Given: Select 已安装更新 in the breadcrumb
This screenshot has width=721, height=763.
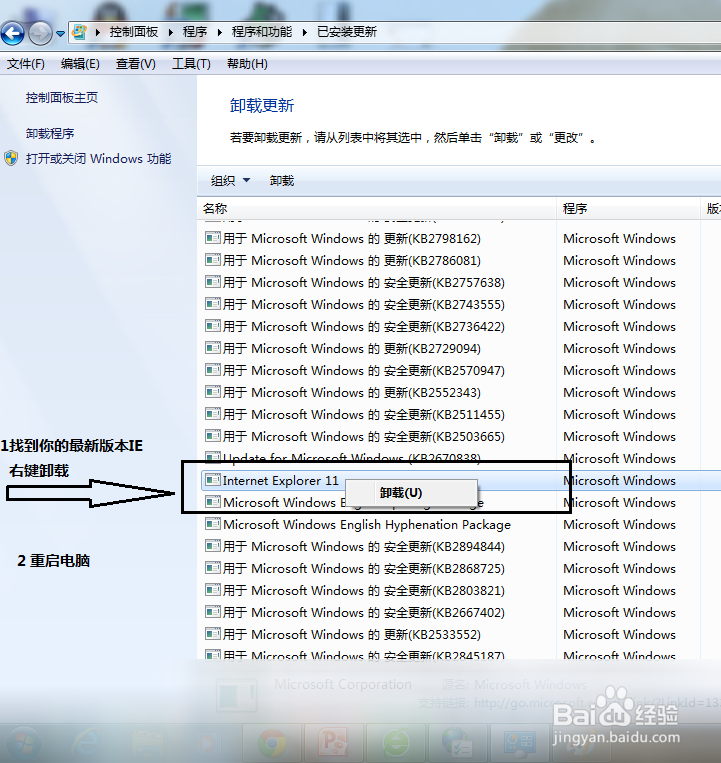Looking at the screenshot, I should 347,32.
